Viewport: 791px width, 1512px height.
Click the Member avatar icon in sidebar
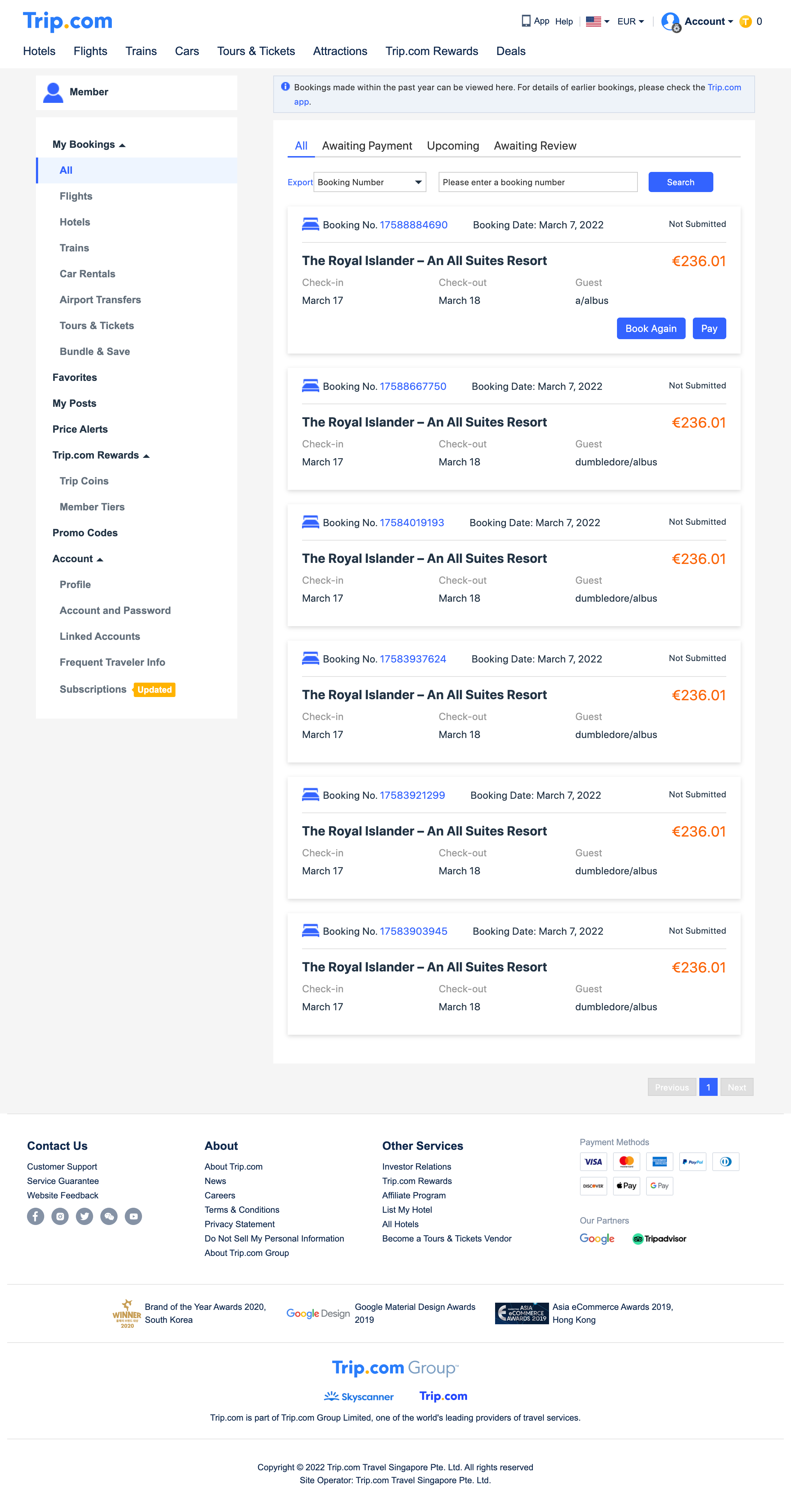click(x=54, y=92)
